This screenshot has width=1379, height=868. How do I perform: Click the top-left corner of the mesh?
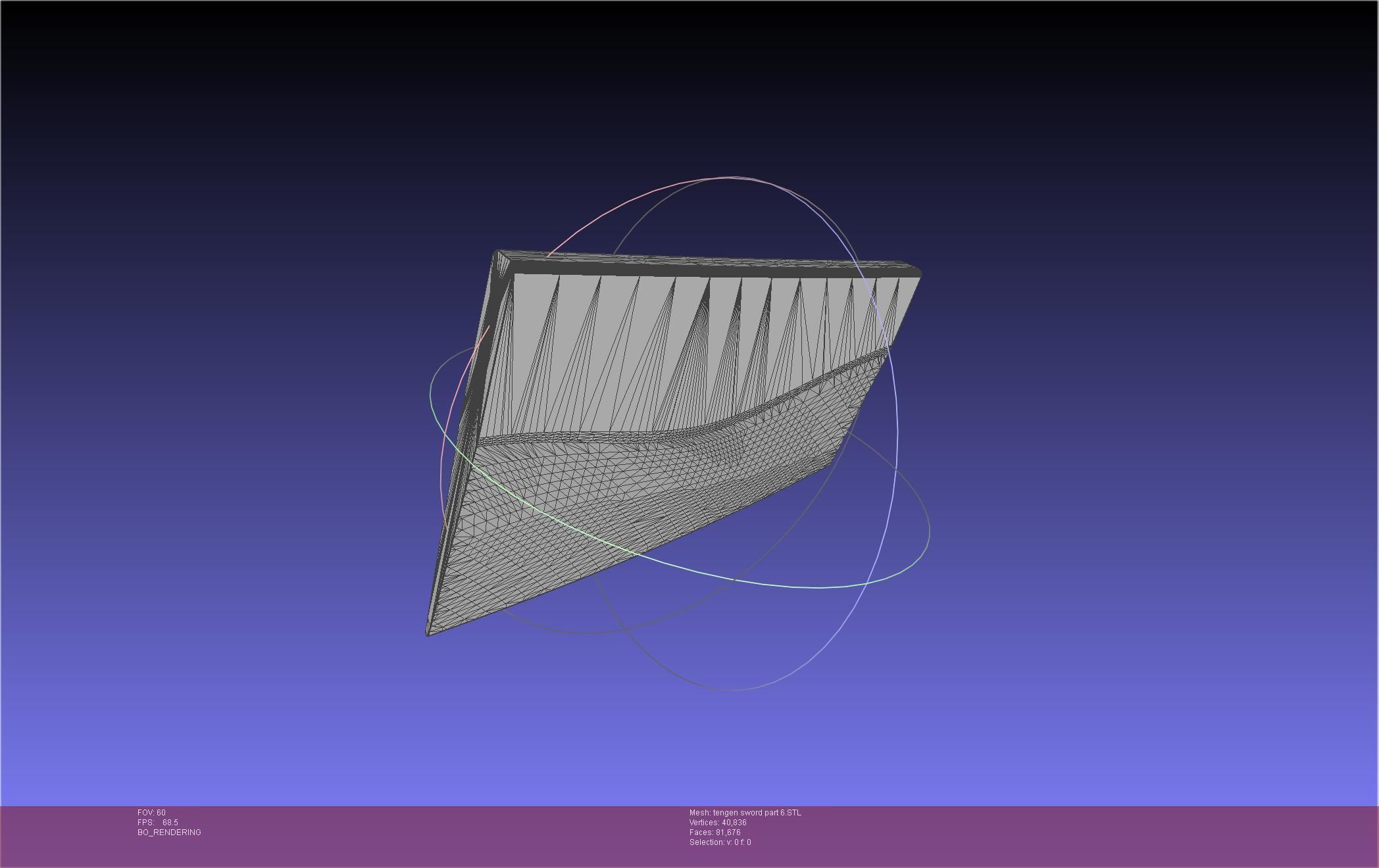pos(498,253)
